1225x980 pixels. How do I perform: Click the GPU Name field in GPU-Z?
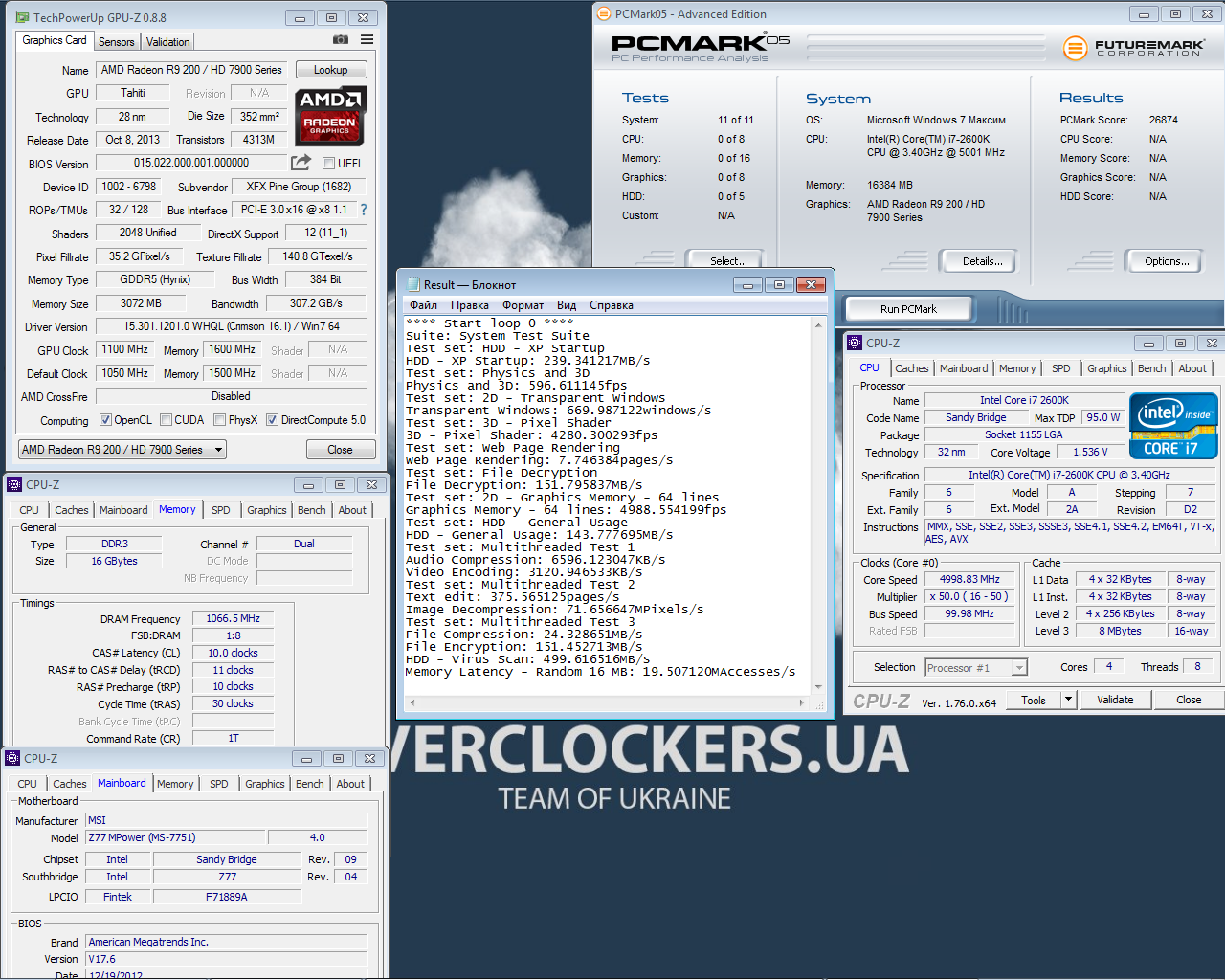tap(192, 70)
